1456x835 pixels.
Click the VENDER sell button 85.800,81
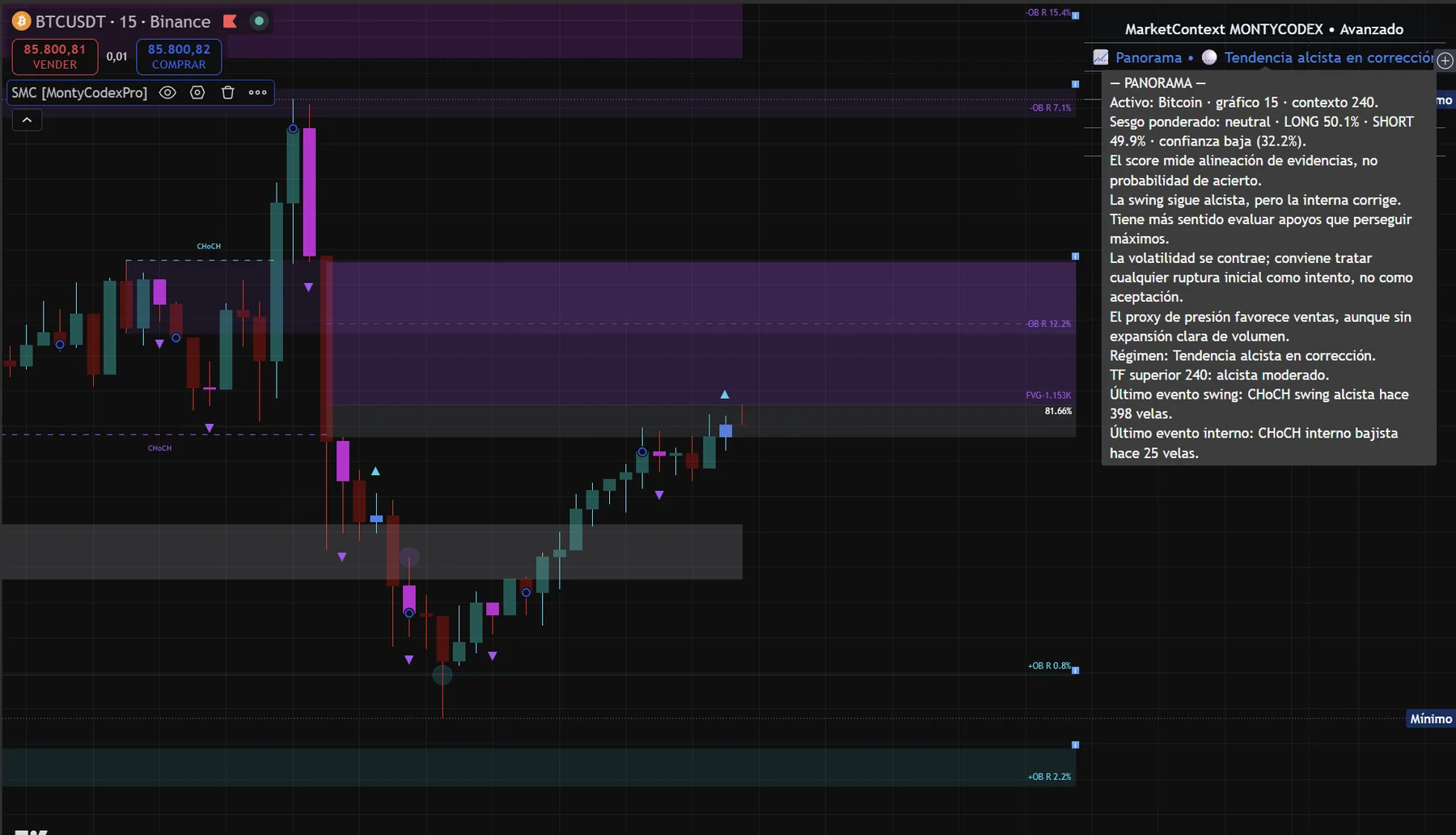(x=55, y=57)
